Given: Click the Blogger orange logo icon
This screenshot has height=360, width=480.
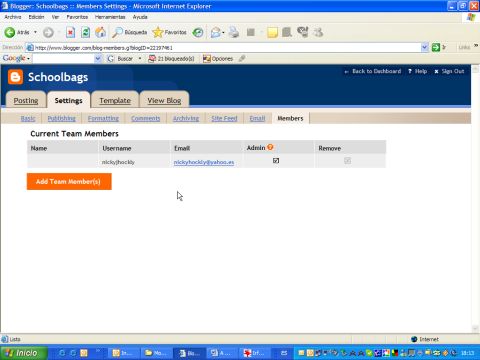Looking at the screenshot, I should tap(15, 77).
